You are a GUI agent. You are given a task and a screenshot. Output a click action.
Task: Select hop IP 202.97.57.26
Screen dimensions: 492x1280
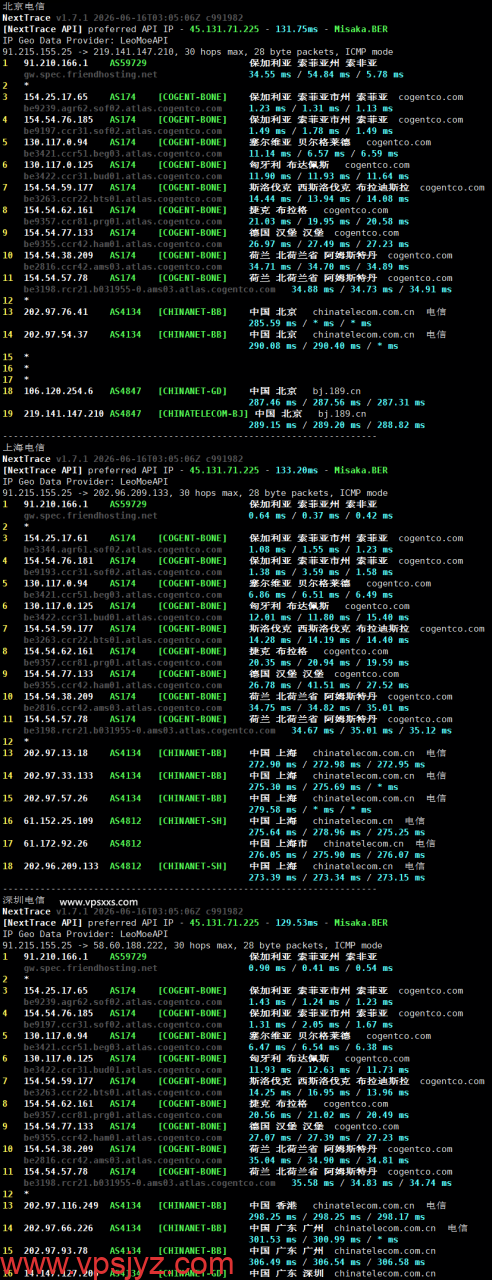(x=54, y=798)
